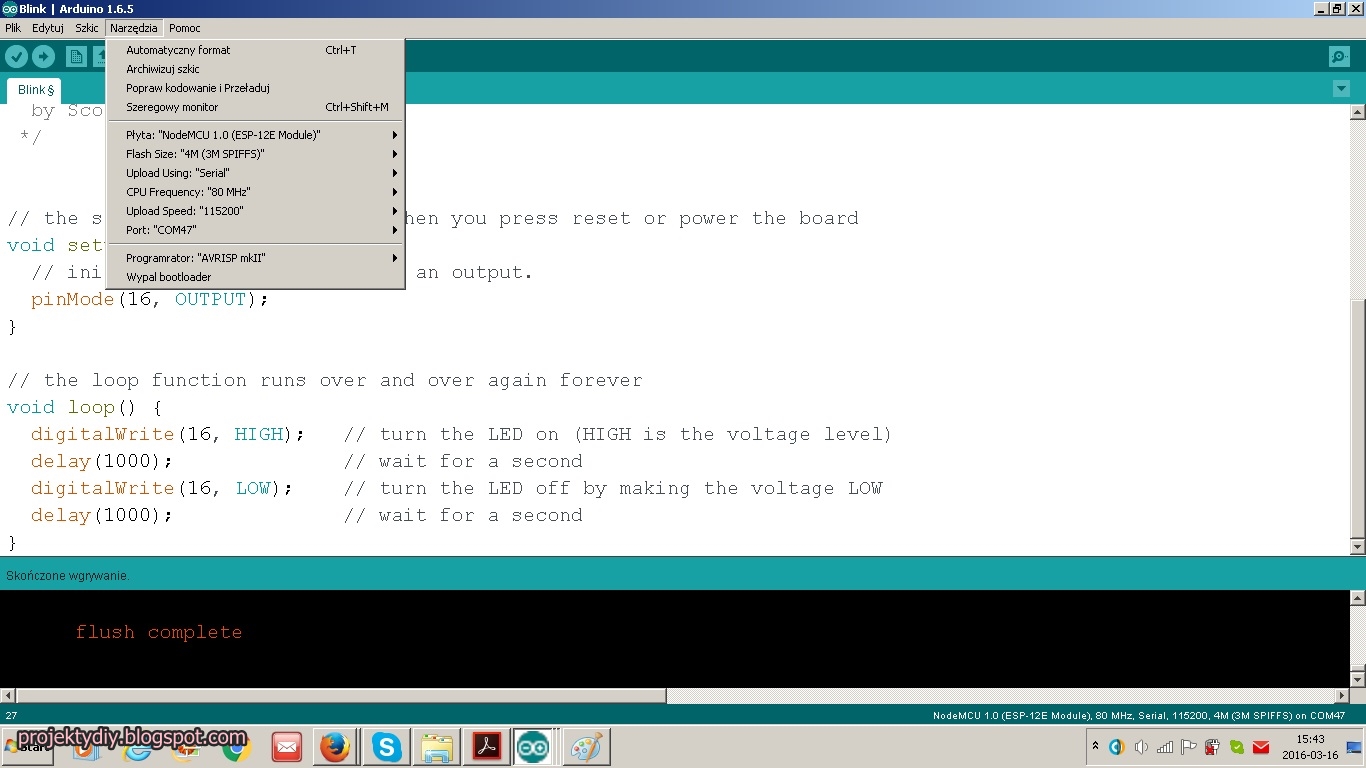Click the Show desktop tray button
This screenshot has width=1366, height=768.
(x=1355, y=747)
